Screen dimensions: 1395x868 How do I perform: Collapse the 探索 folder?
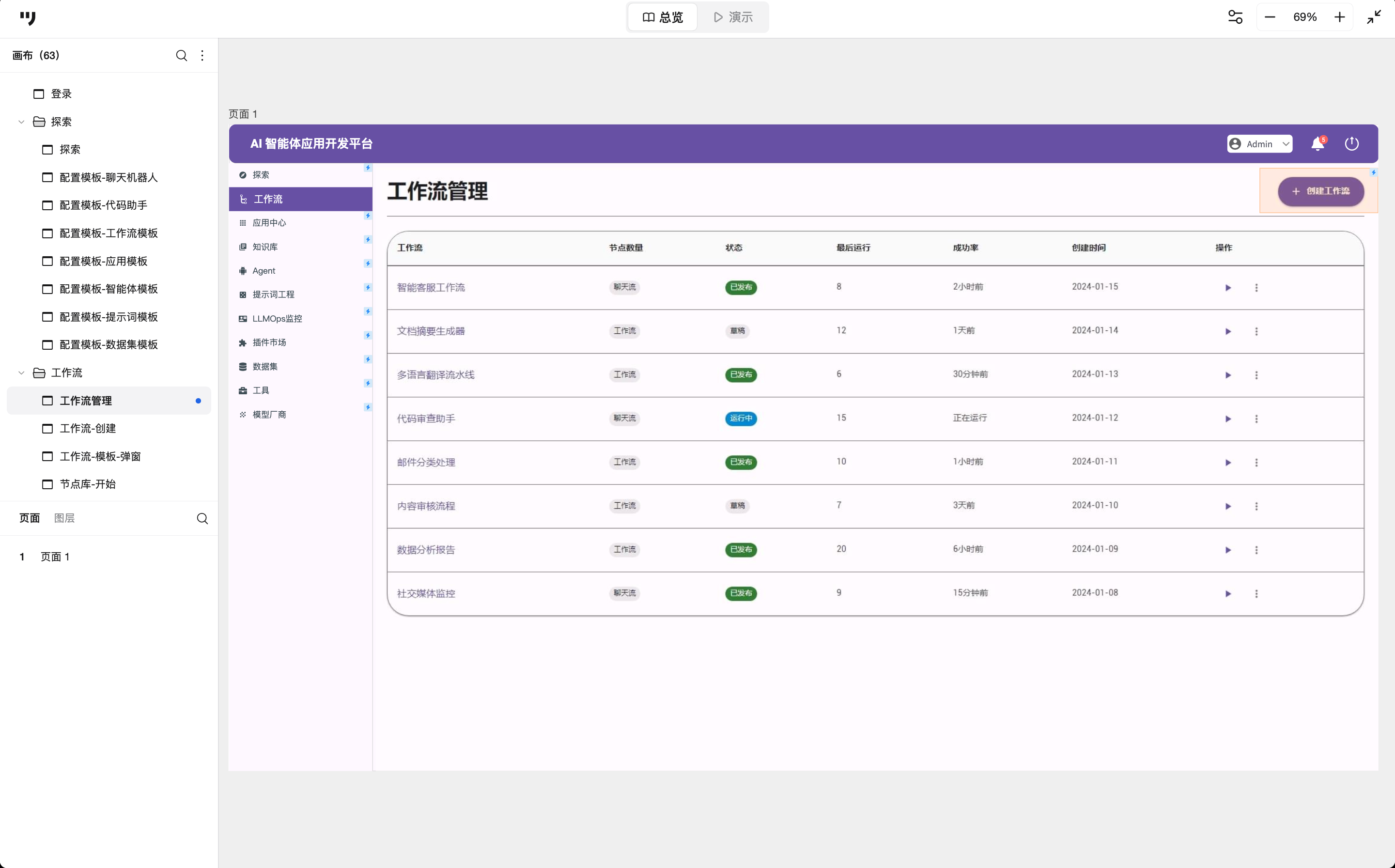pyautogui.click(x=21, y=122)
